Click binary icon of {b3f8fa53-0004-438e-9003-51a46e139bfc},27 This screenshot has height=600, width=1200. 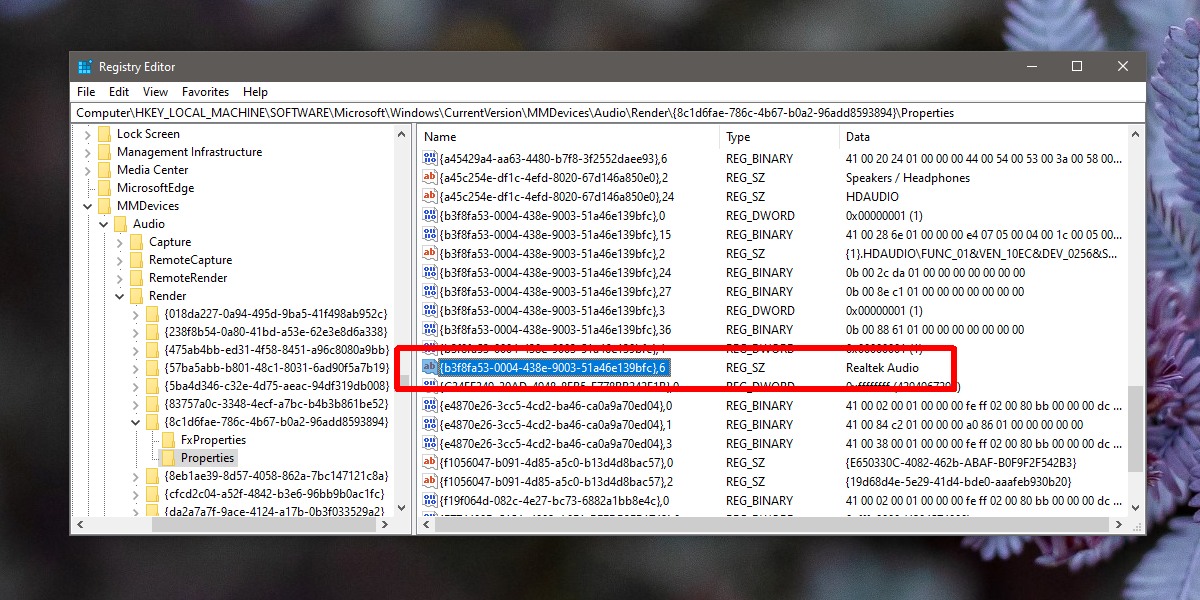tap(430, 292)
